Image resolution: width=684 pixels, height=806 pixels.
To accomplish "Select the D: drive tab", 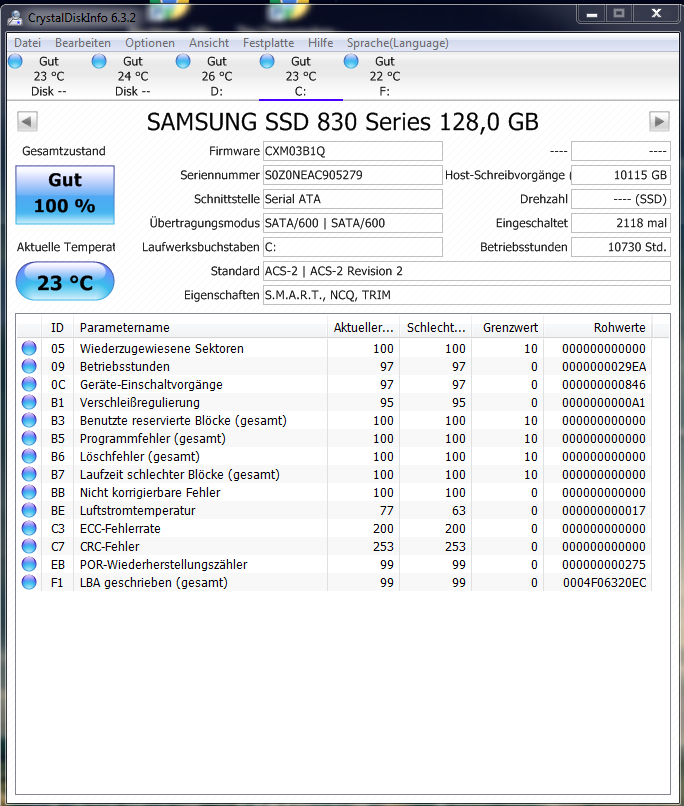I will pos(216,76).
